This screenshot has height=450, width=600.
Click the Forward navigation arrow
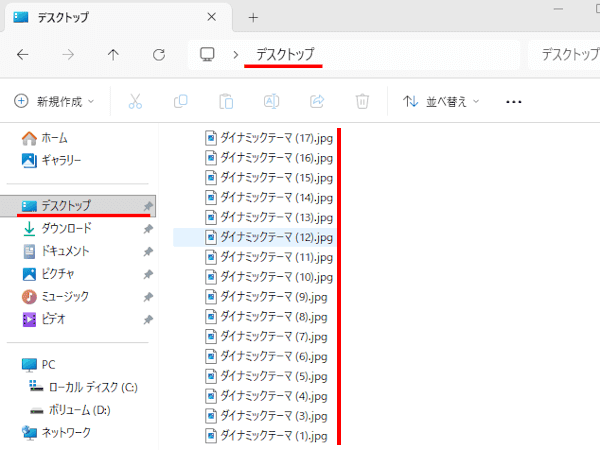(x=68, y=55)
